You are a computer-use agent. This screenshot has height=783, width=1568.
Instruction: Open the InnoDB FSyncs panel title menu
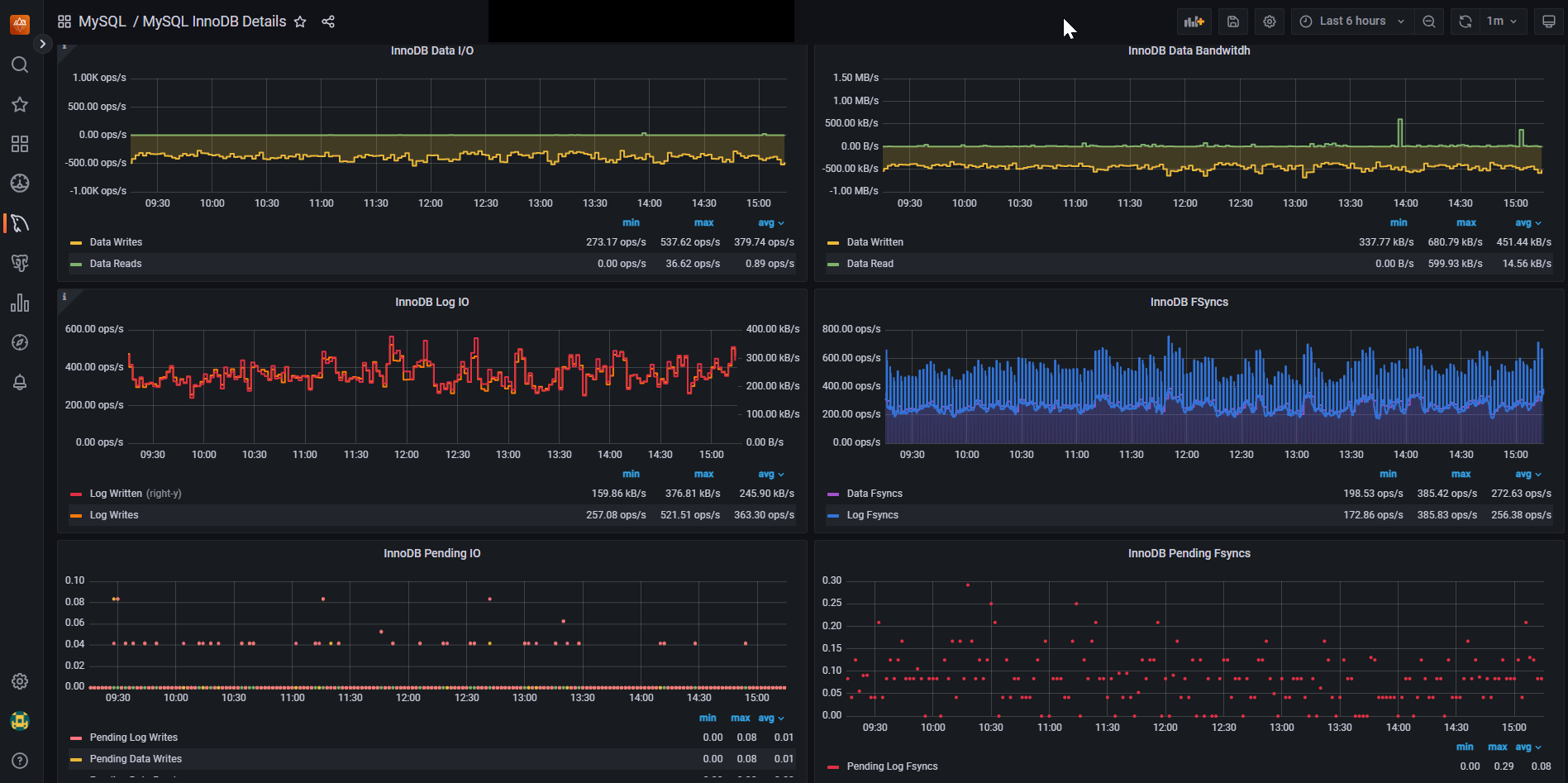[1189, 302]
